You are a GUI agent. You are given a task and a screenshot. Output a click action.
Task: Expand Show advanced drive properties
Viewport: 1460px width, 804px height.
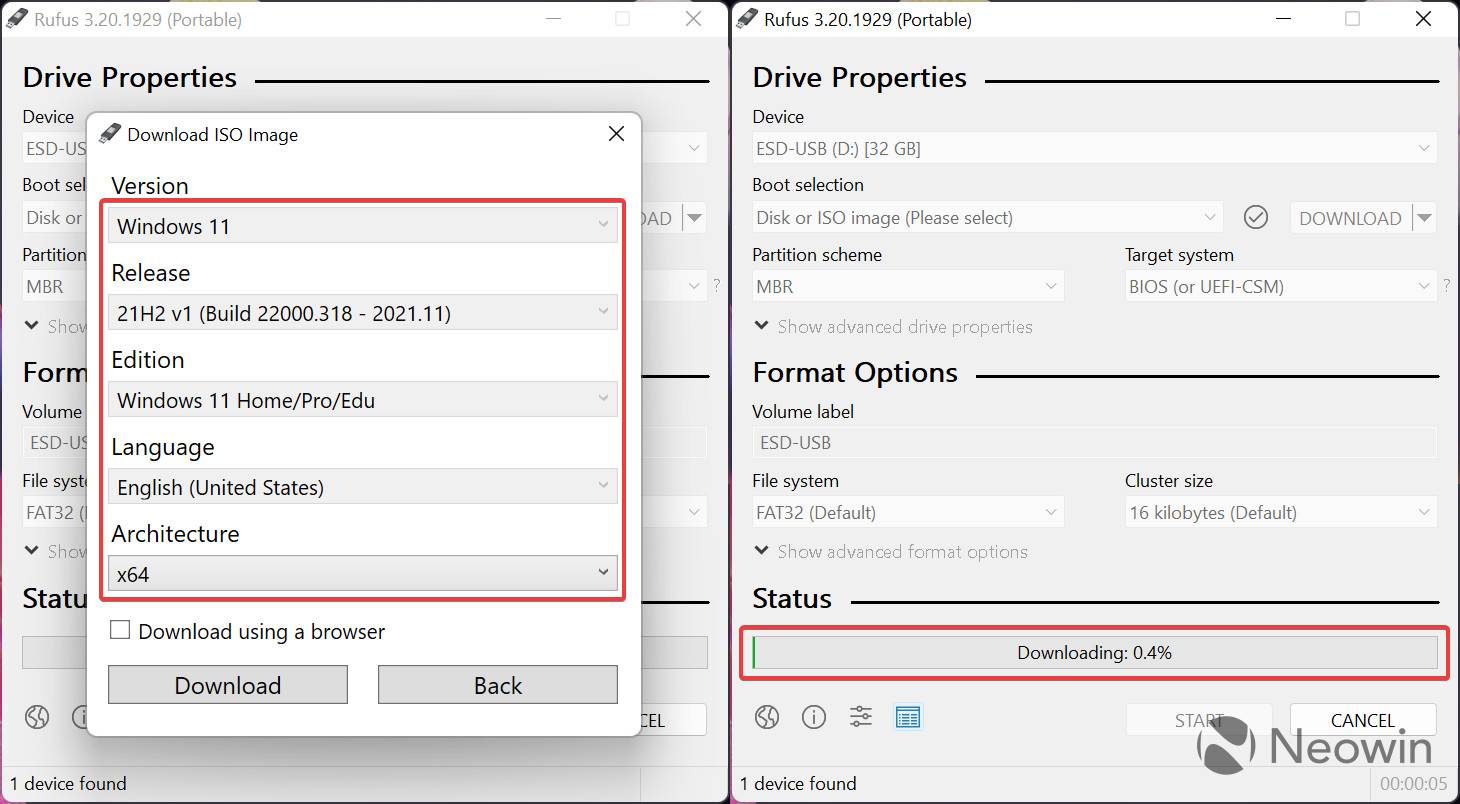(x=893, y=326)
